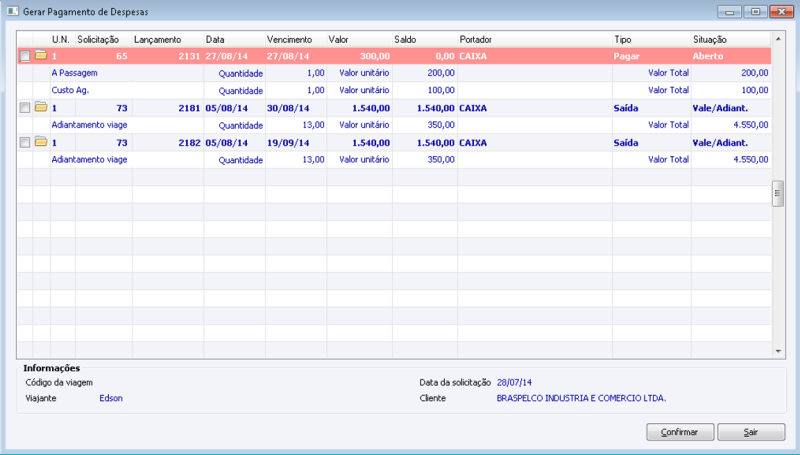Click scrollbar down arrow of the grid
Screen dimensions: 800x455
click(778, 351)
